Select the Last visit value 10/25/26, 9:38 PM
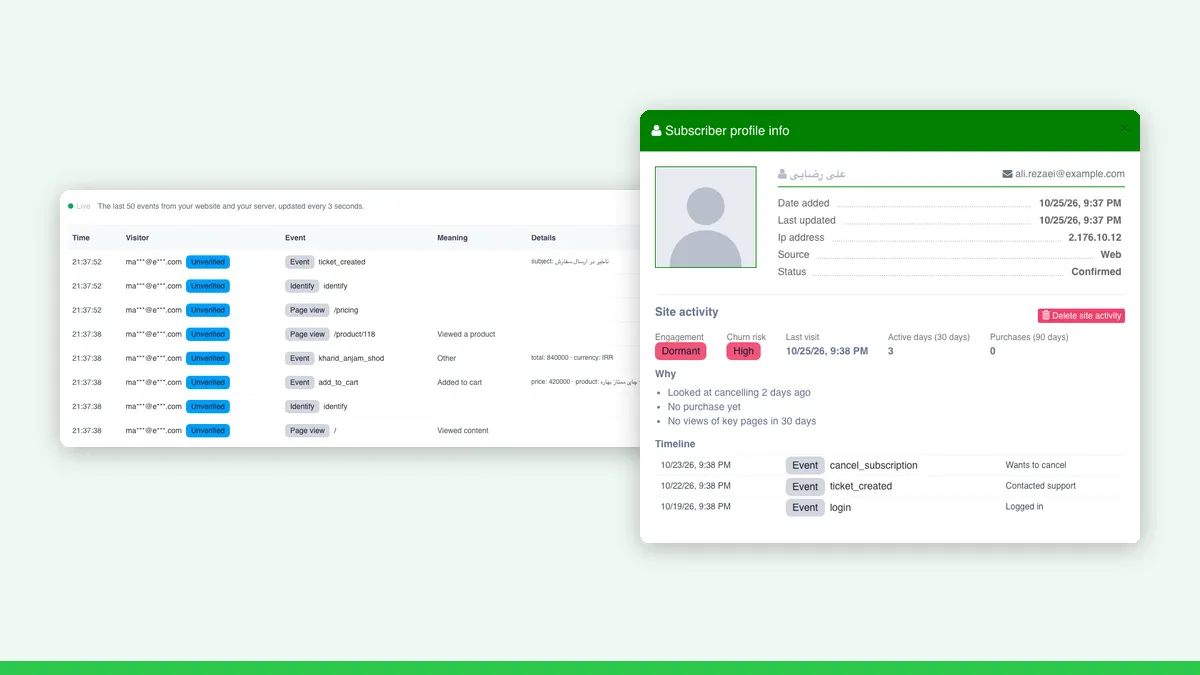This screenshot has height=675, width=1200. pyautogui.click(x=827, y=351)
